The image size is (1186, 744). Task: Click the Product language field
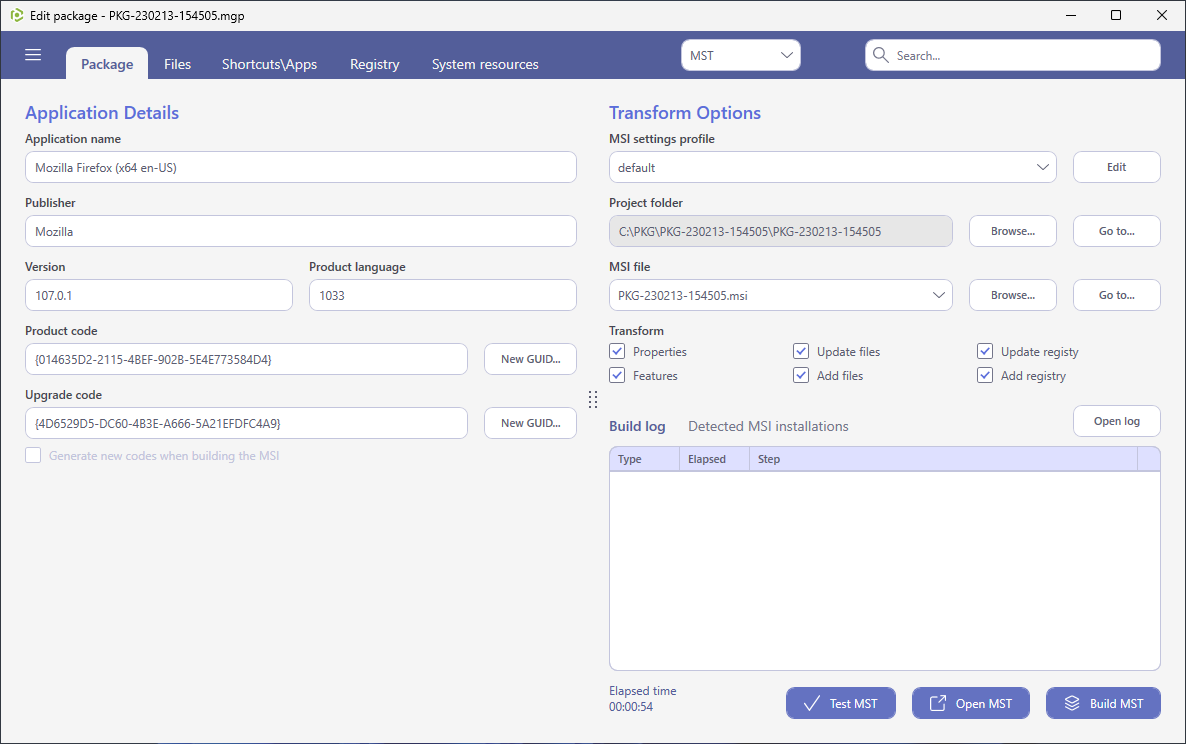(x=442, y=295)
